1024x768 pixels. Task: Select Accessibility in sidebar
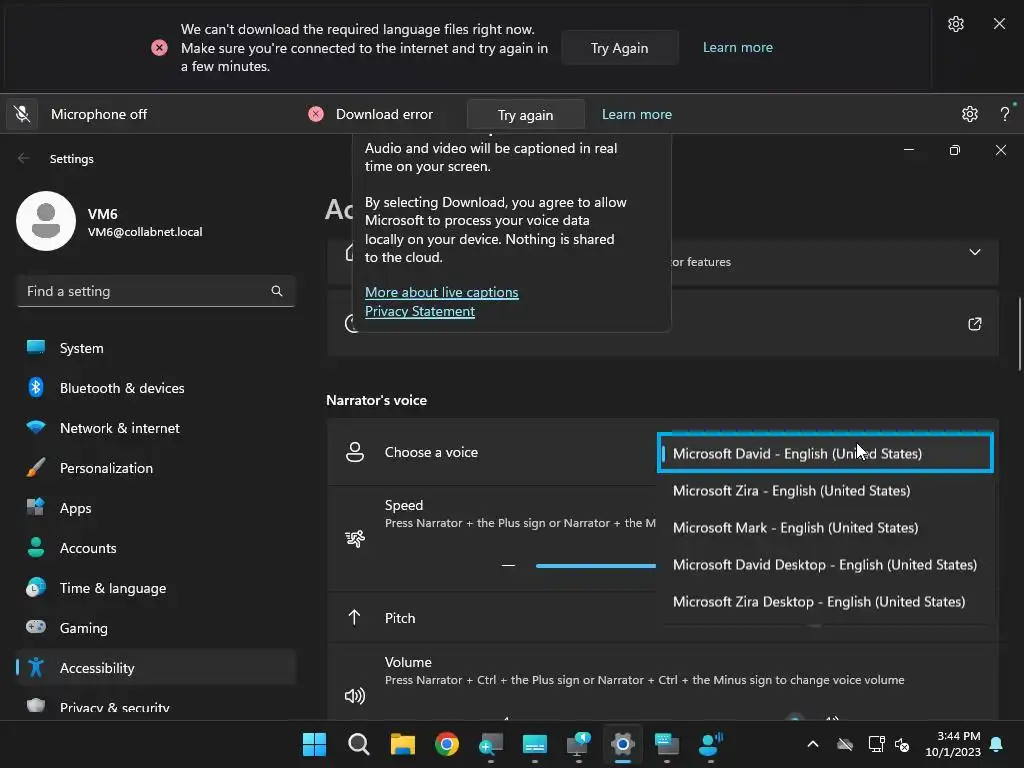pyautogui.click(x=156, y=667)
